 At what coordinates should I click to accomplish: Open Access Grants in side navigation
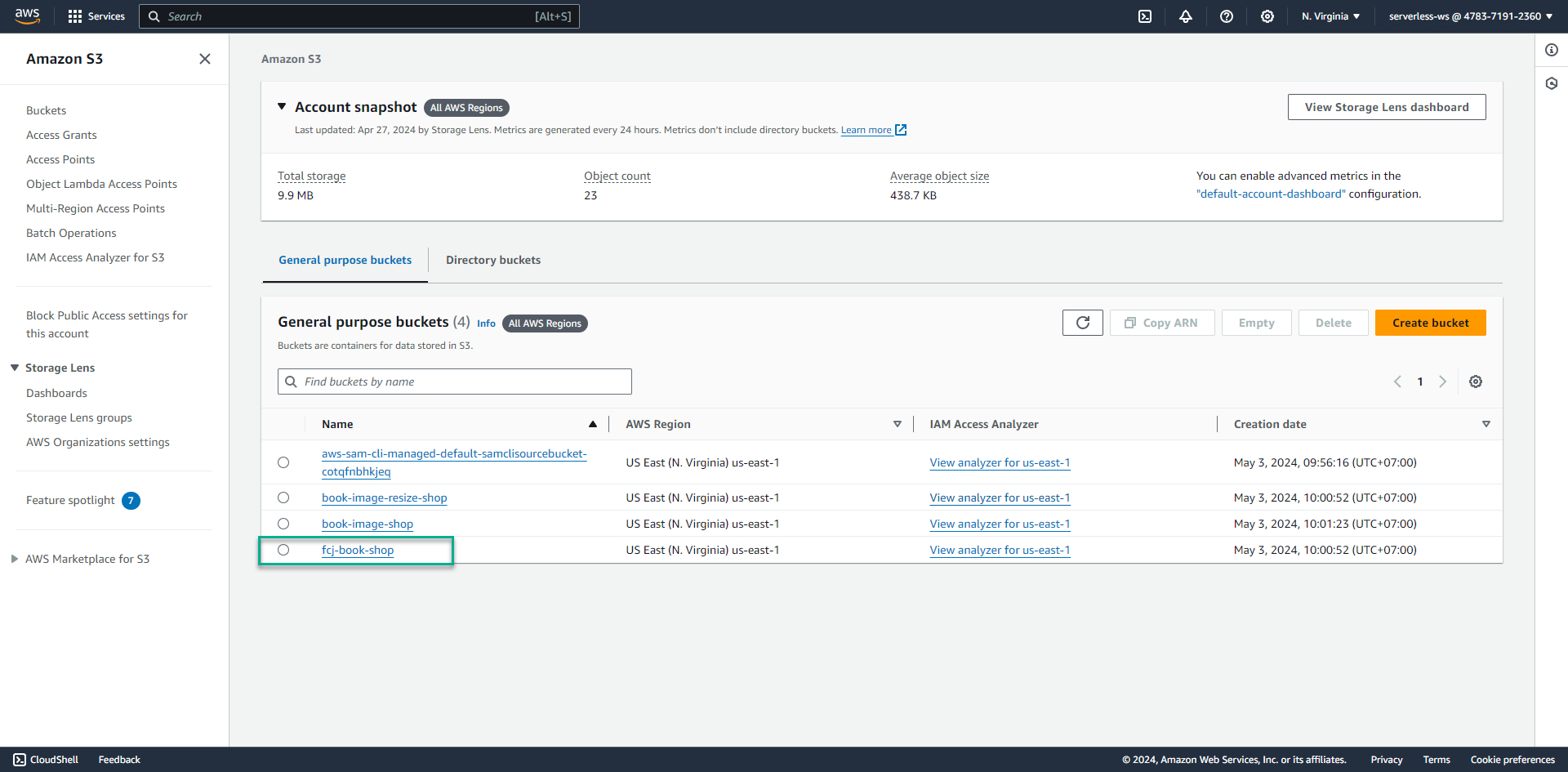61,135
